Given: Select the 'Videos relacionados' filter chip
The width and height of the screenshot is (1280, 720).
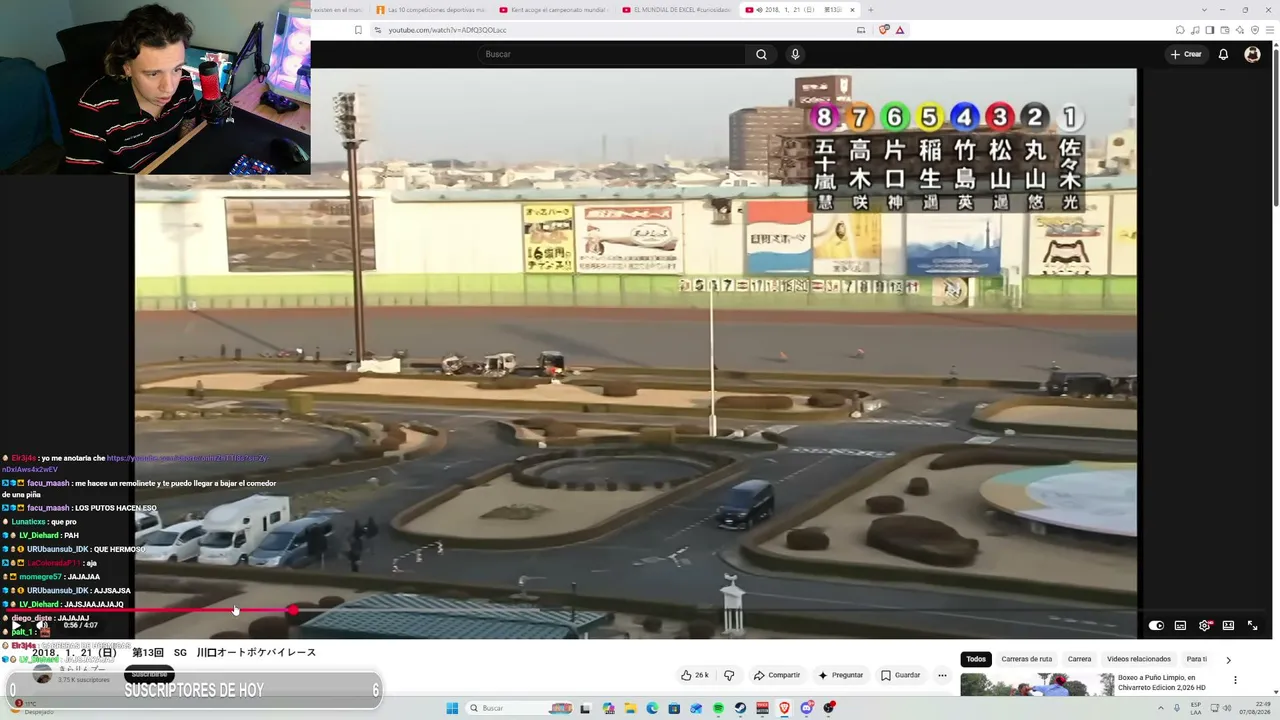Looking at the screenshot, I should (1138, 659).
